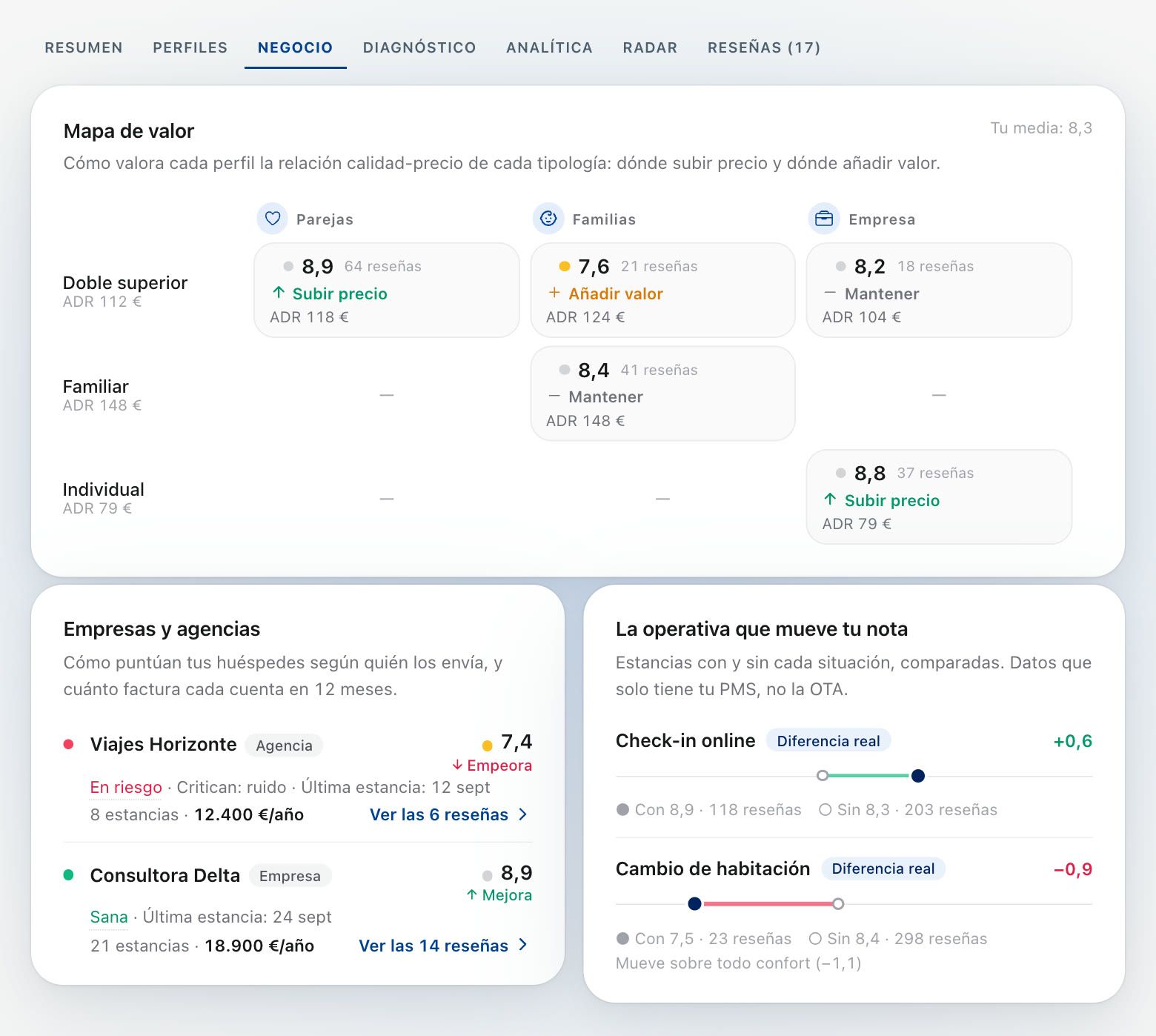Click the up arrow beside Parejas Subir precio
Image resolution: width=1156 pixels, height=1036 pixels.
(x=279, y=293)
